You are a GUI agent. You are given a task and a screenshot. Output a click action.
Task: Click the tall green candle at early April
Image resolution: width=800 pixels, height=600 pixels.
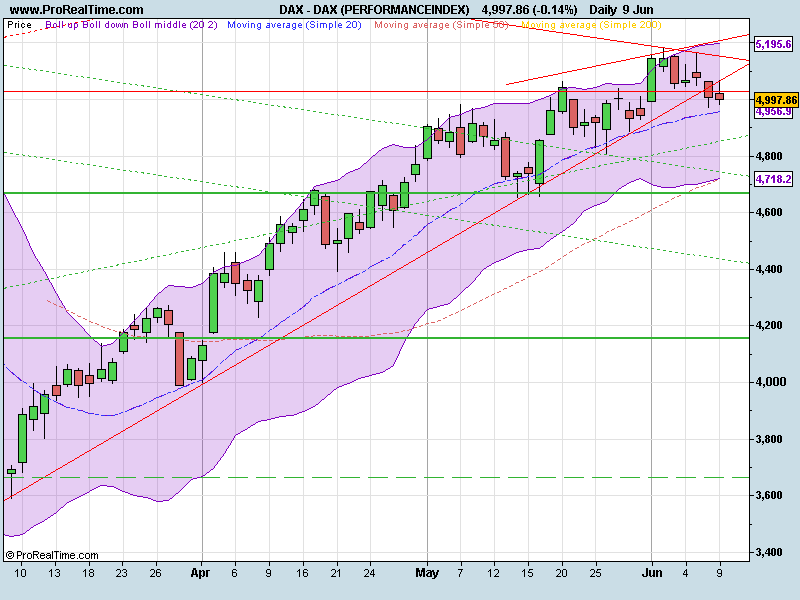213,303
